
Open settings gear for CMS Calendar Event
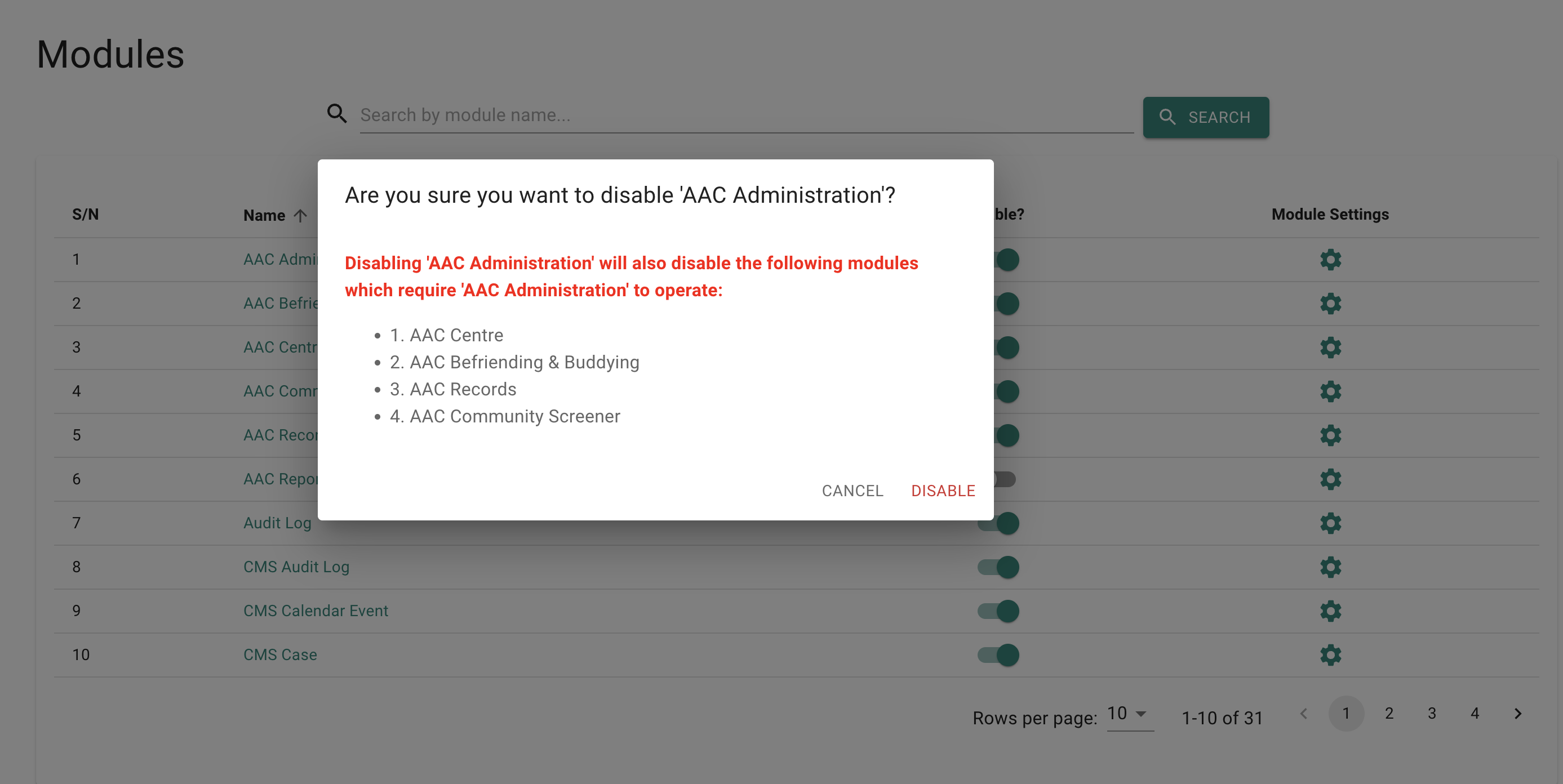(1330, 611)
